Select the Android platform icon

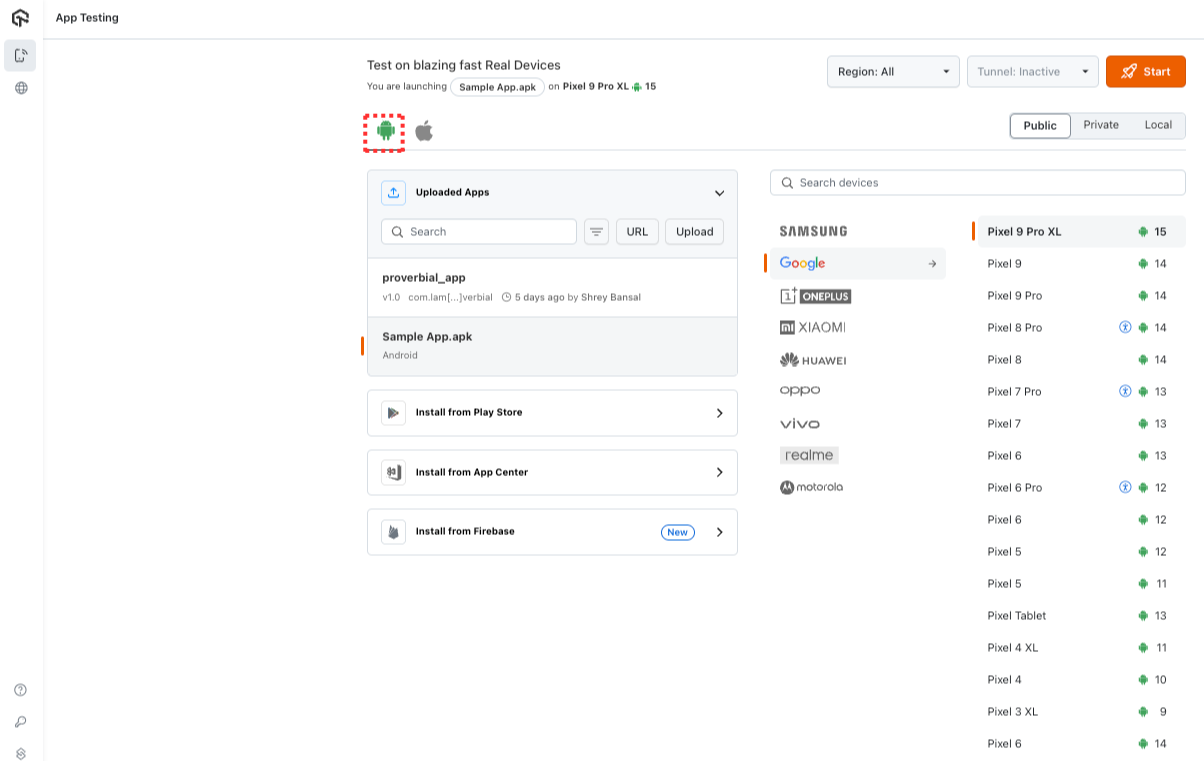point(385,130)
